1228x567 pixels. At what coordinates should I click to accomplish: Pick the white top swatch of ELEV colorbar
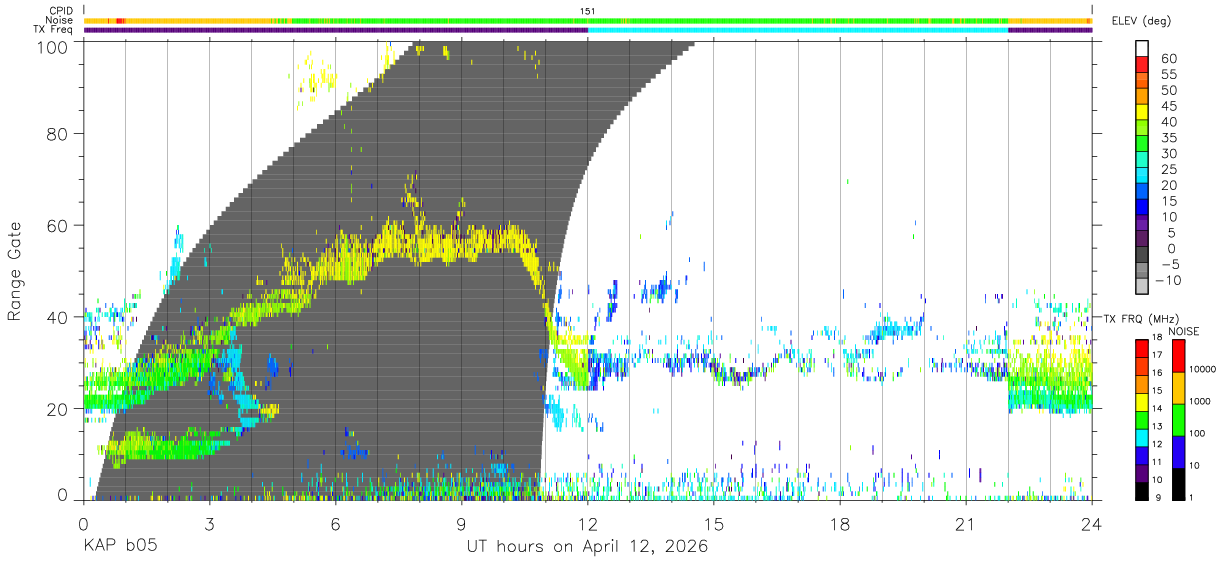tap(1142, 49)
